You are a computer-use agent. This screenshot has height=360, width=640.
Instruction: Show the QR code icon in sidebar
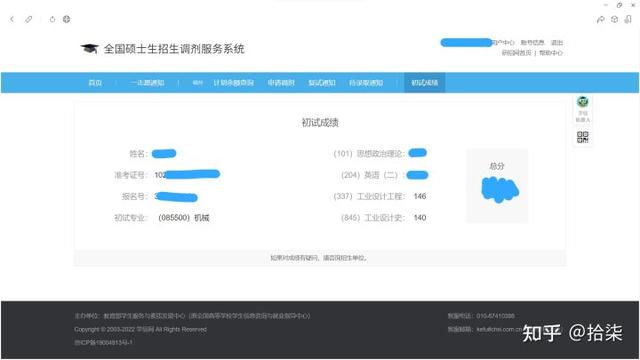click(582, 137)
